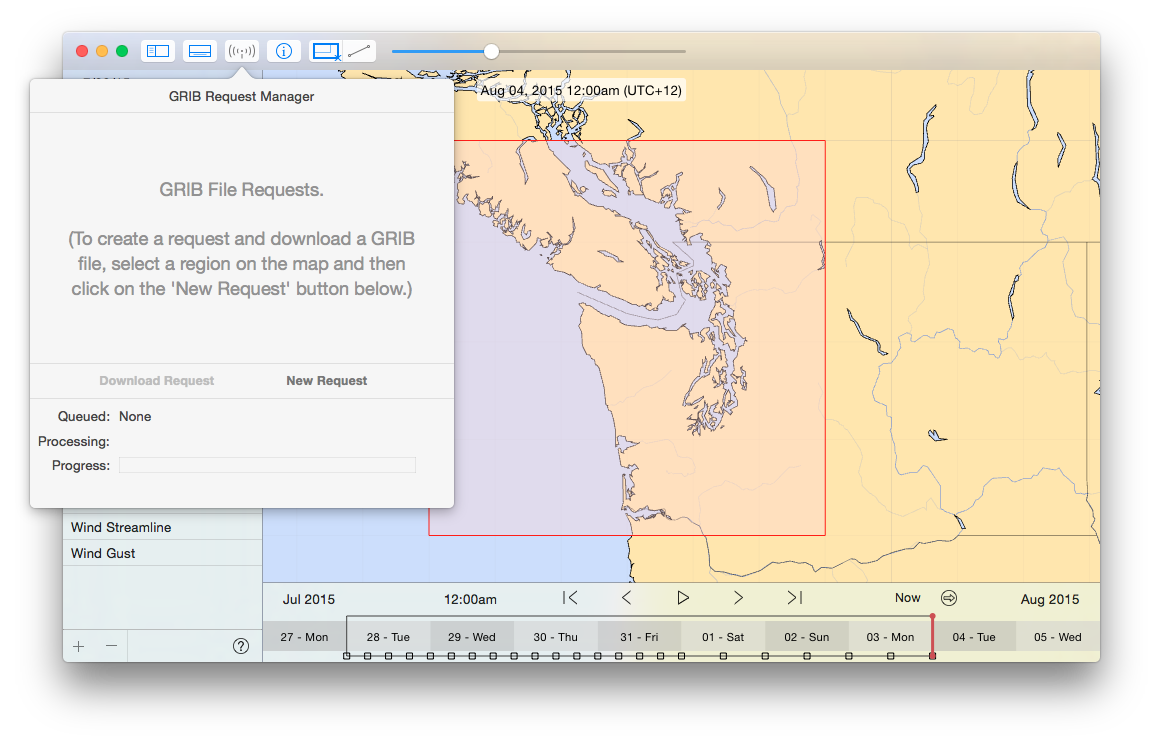Click the toolbar slider knob
The width and height of the screenshot is (1156, 742).
click(491, 51)
